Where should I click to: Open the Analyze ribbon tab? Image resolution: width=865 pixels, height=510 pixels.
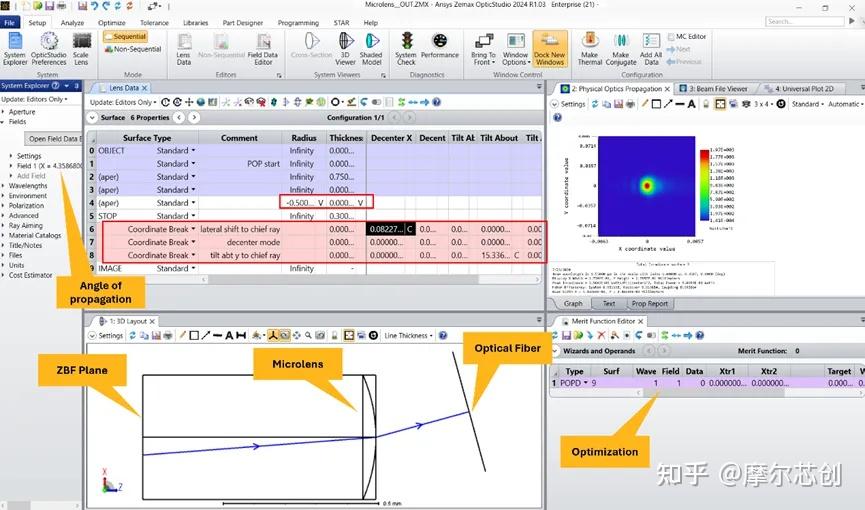[72, 23]
